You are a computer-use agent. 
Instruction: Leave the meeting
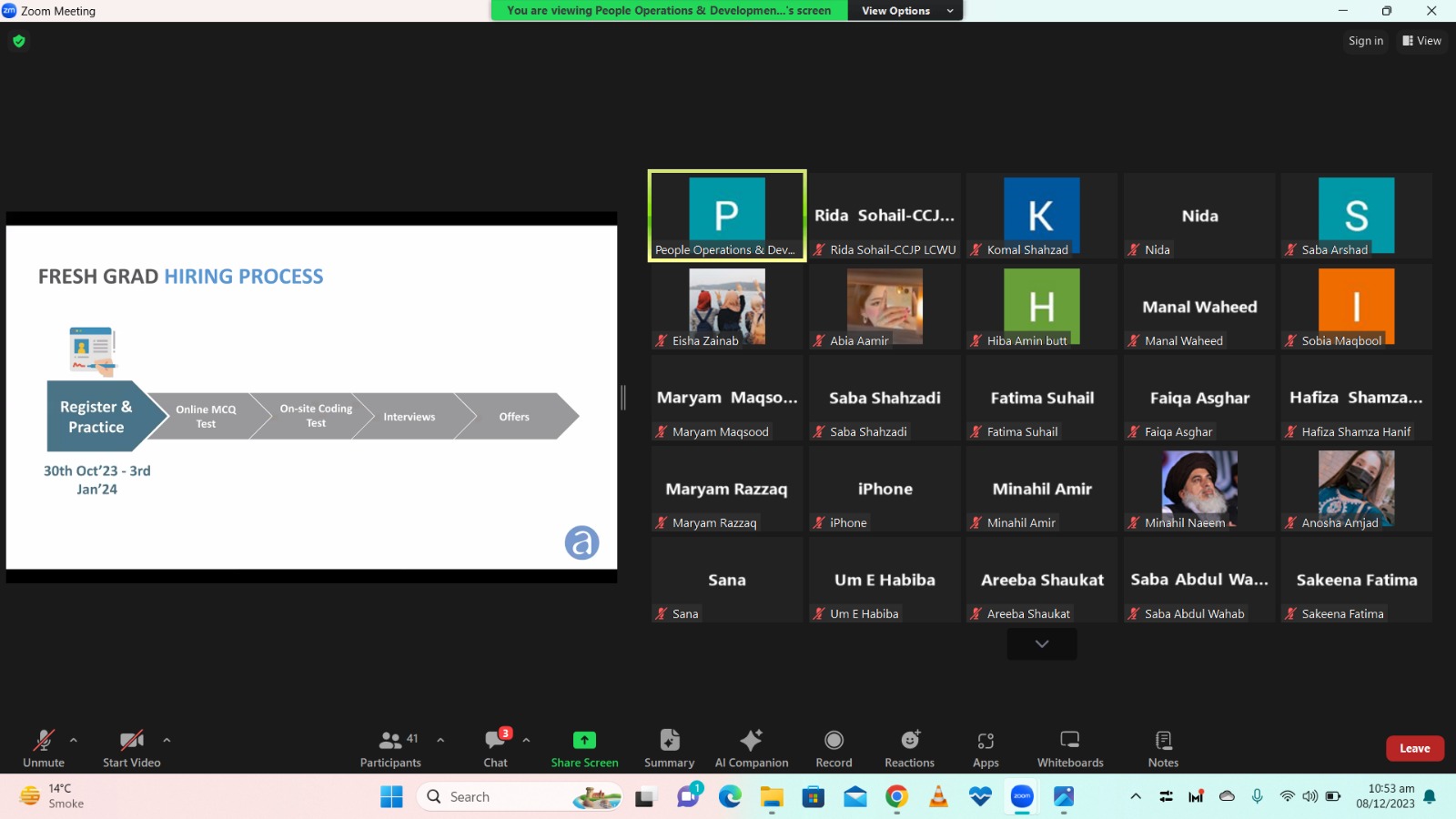(x=1414, y=748)
